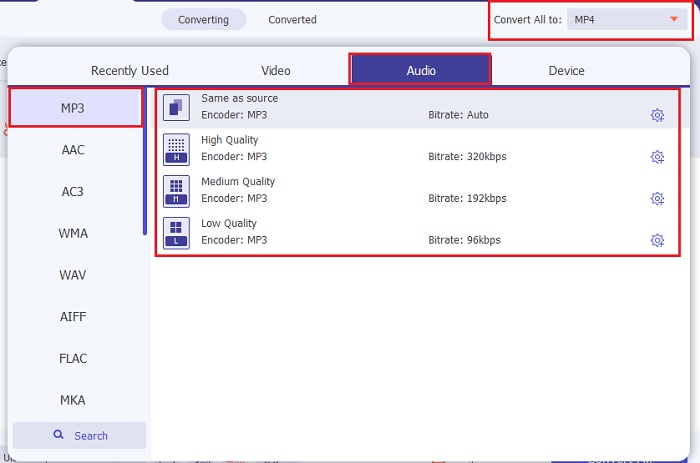
Task: Choose the High Quality preset title
Action: click(229, 140)
